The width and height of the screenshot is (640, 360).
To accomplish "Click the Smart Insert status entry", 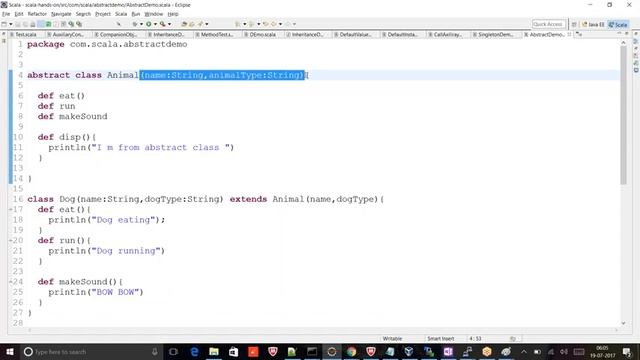I will click(x=441, y=339).
